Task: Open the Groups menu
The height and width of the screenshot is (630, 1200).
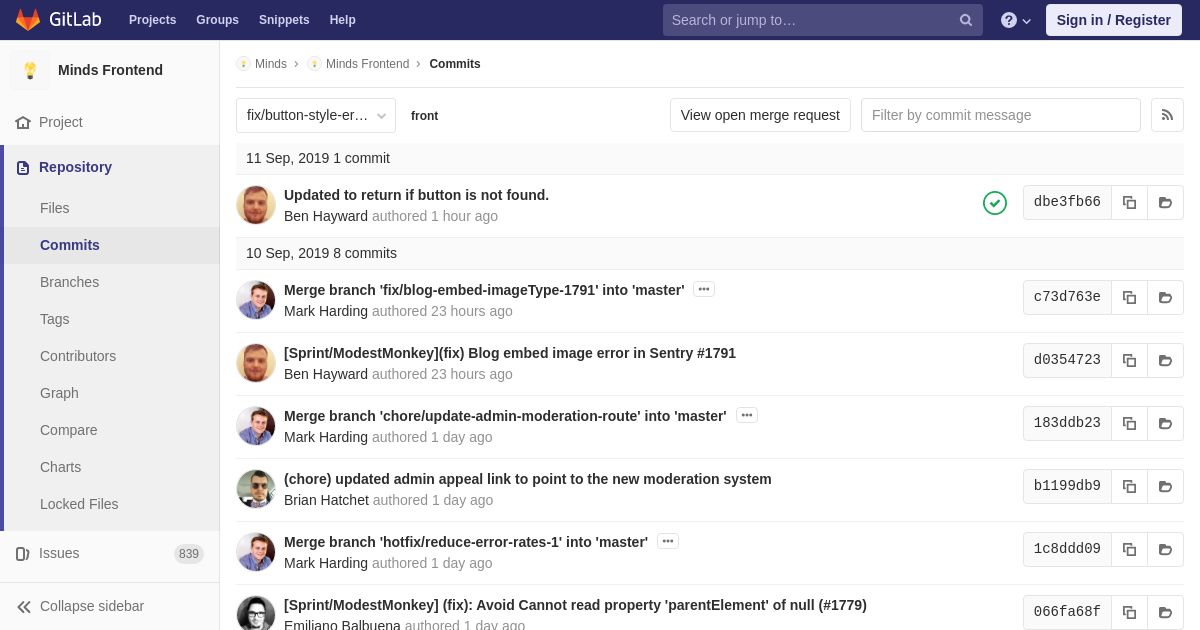Action: click(217, 20)
